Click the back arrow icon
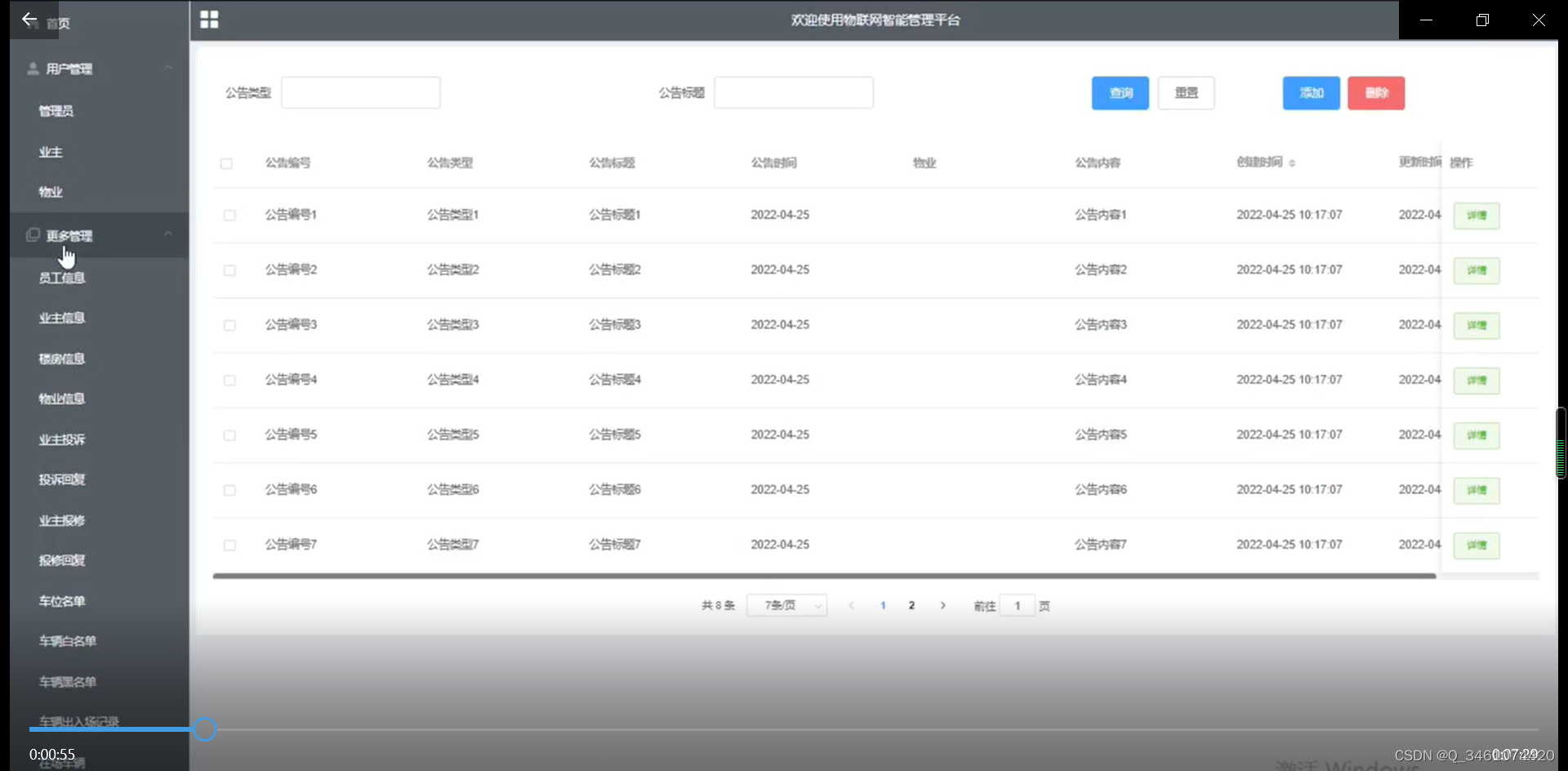Image resolution: width=1568 pixels, height=771 pixels. coord(29,20)
